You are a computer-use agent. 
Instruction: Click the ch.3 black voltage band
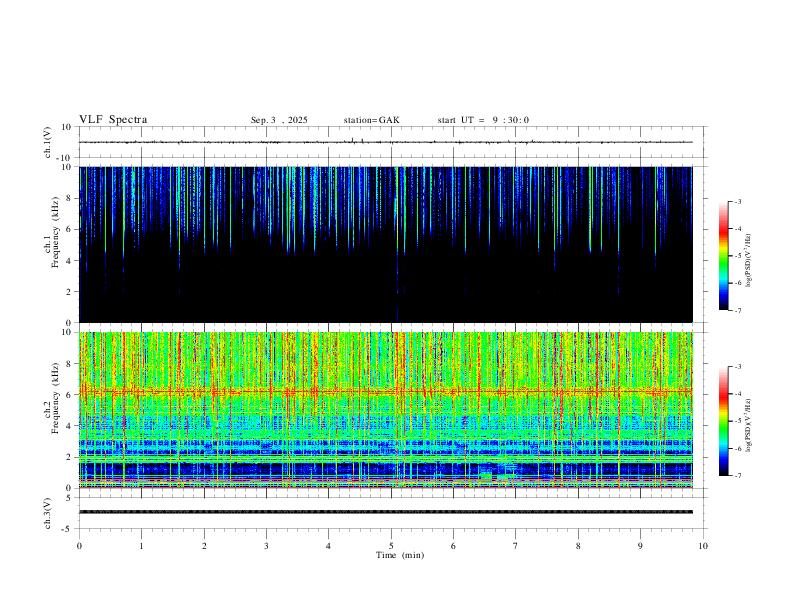[386, 512]
